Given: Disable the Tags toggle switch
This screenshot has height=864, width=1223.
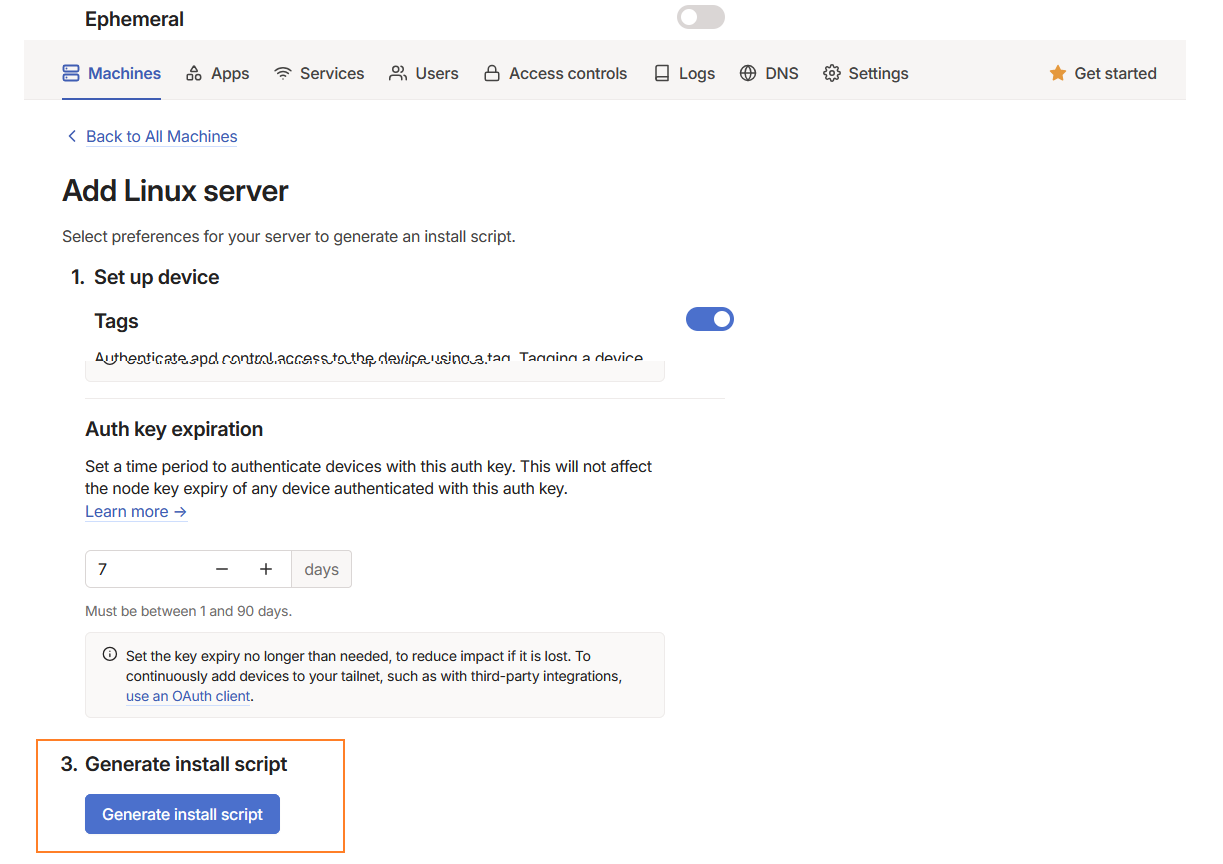Looking at the screenshot, I should (710, 319).
